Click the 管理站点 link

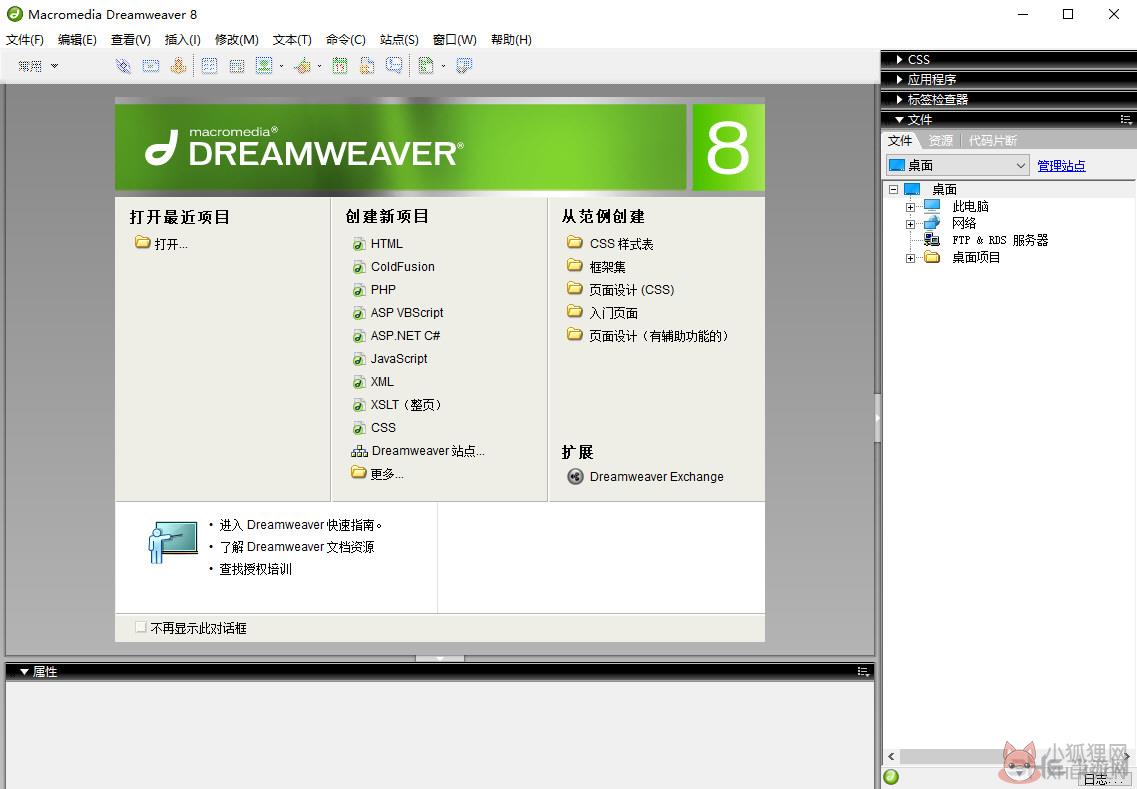pos(1061,166)
